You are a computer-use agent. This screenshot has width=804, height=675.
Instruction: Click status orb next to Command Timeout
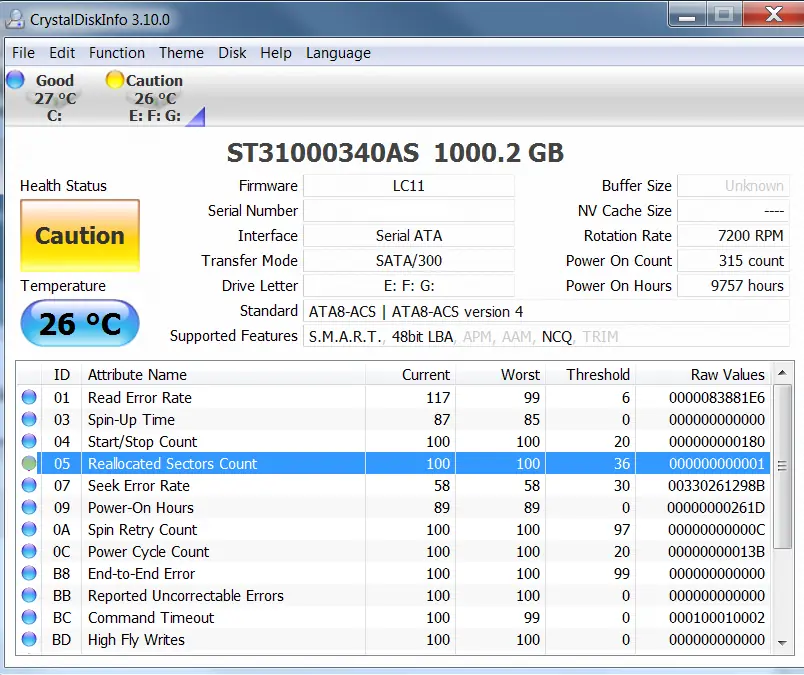click(x=29, y=618)
